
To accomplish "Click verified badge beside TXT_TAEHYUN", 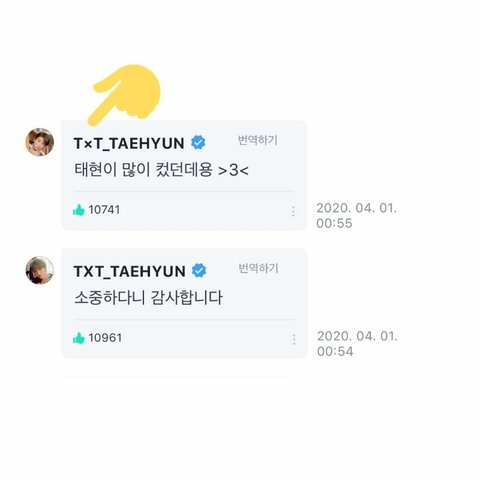I will [x=199, y=270].
